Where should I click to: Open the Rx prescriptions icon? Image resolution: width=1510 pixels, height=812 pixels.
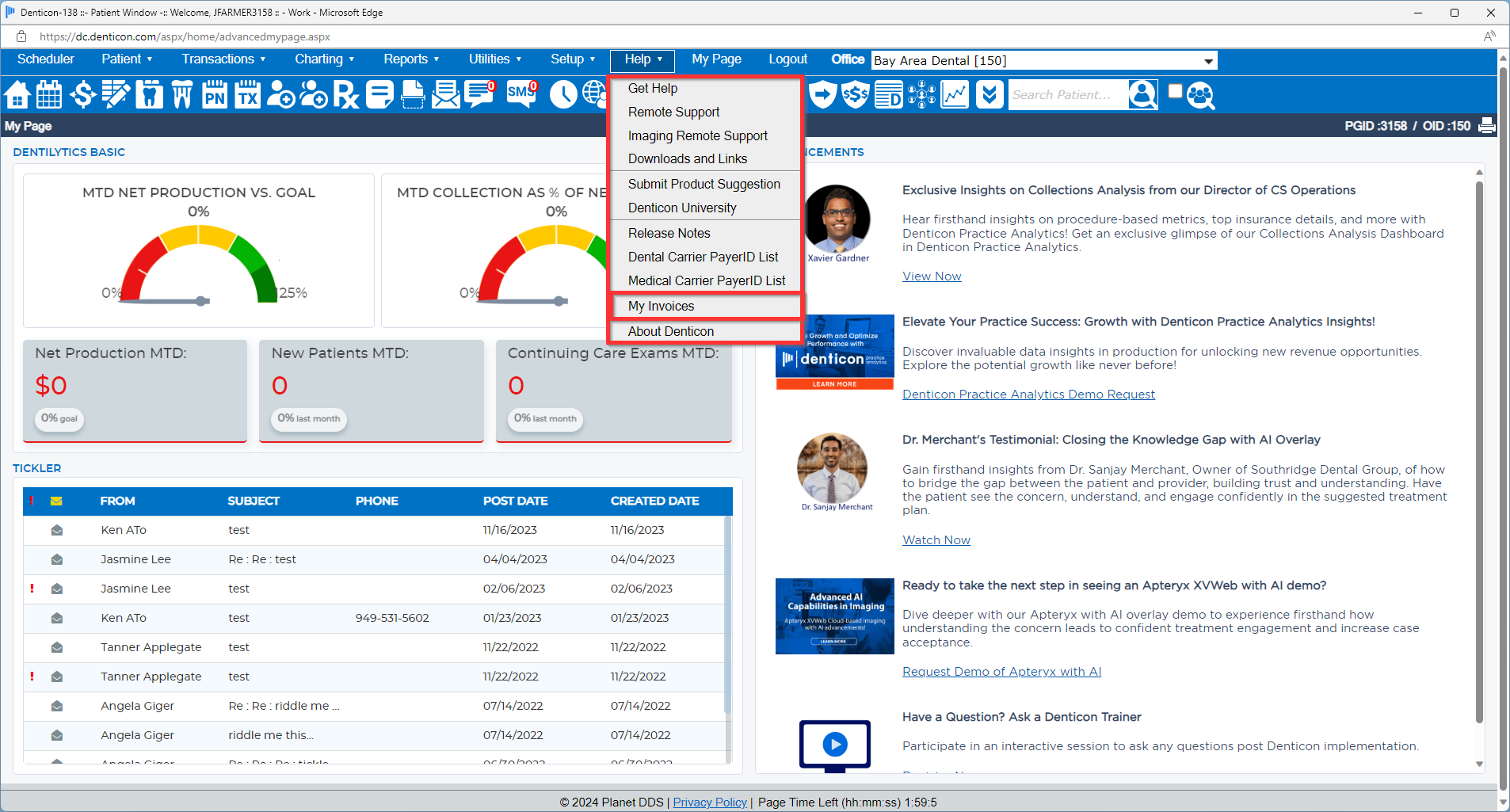pyautogui.click(x=346, y=95)
